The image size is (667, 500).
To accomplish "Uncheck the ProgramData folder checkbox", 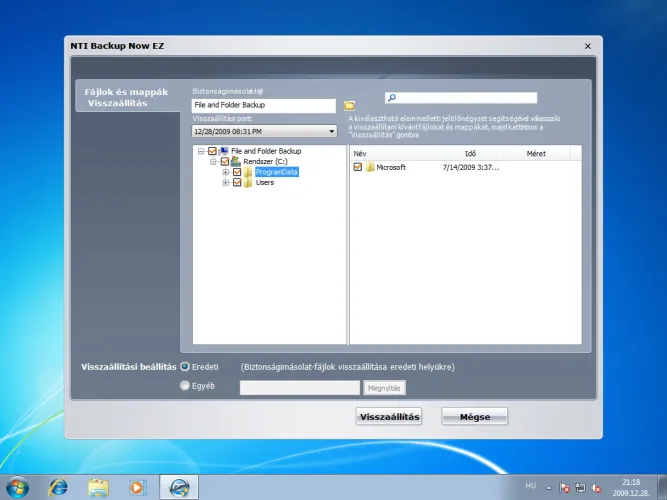I will click(x=237, y=172).
